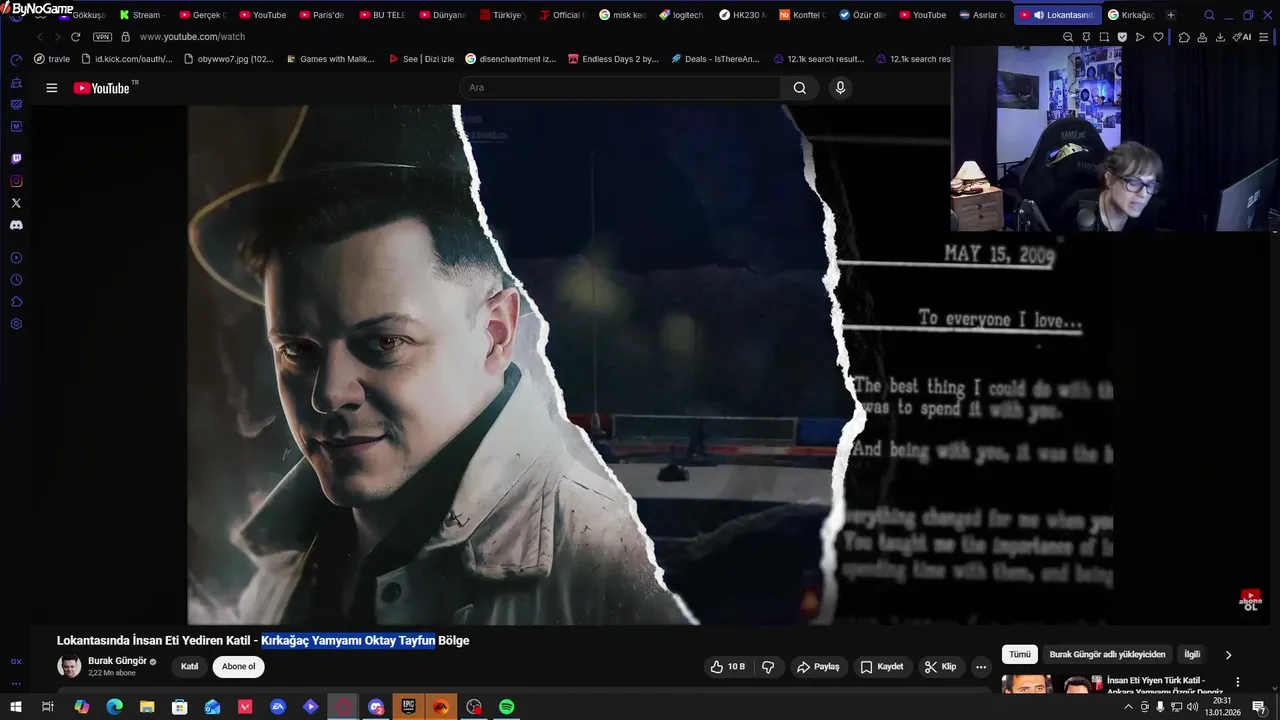Open the browser AI assistant icon

click(1242, 37)
